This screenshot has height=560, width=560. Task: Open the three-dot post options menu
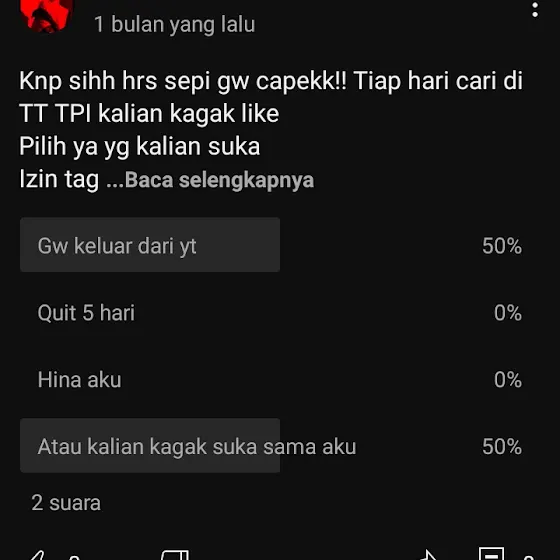click(535, 10)
